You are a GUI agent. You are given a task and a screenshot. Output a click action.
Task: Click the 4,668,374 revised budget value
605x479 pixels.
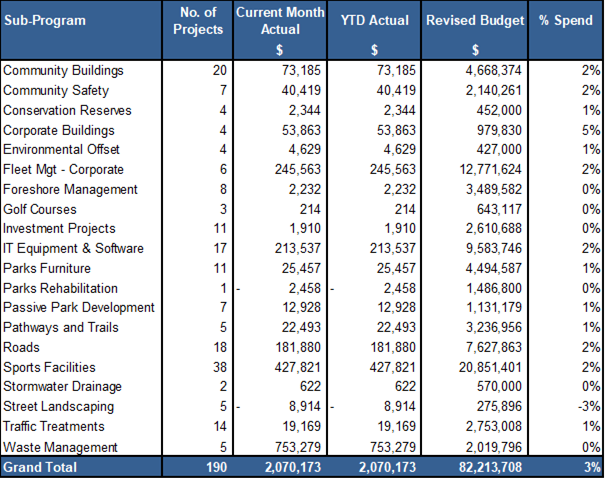click(x=493, y=71)
